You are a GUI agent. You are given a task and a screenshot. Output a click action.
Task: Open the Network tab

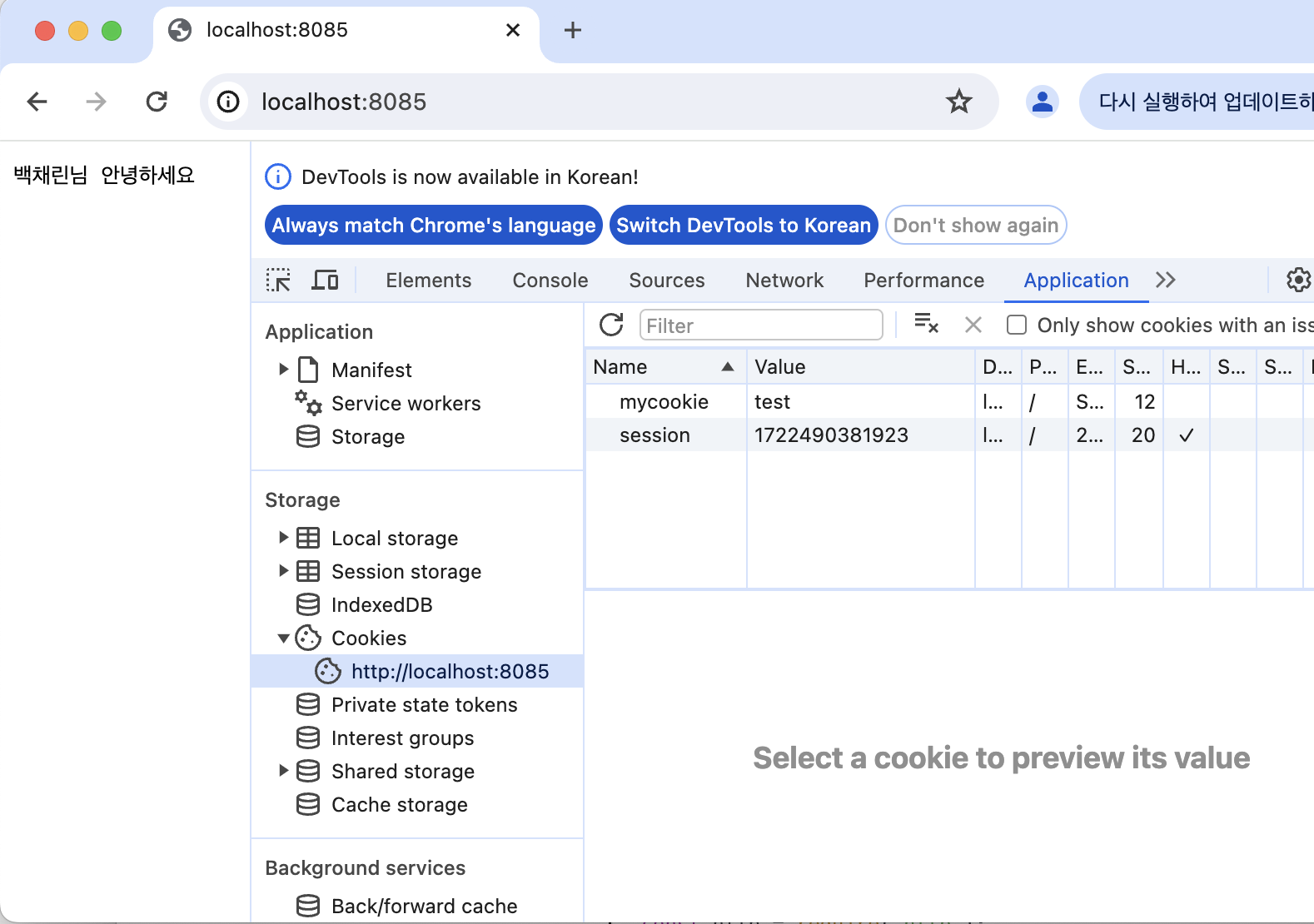(x=784, y=281)
